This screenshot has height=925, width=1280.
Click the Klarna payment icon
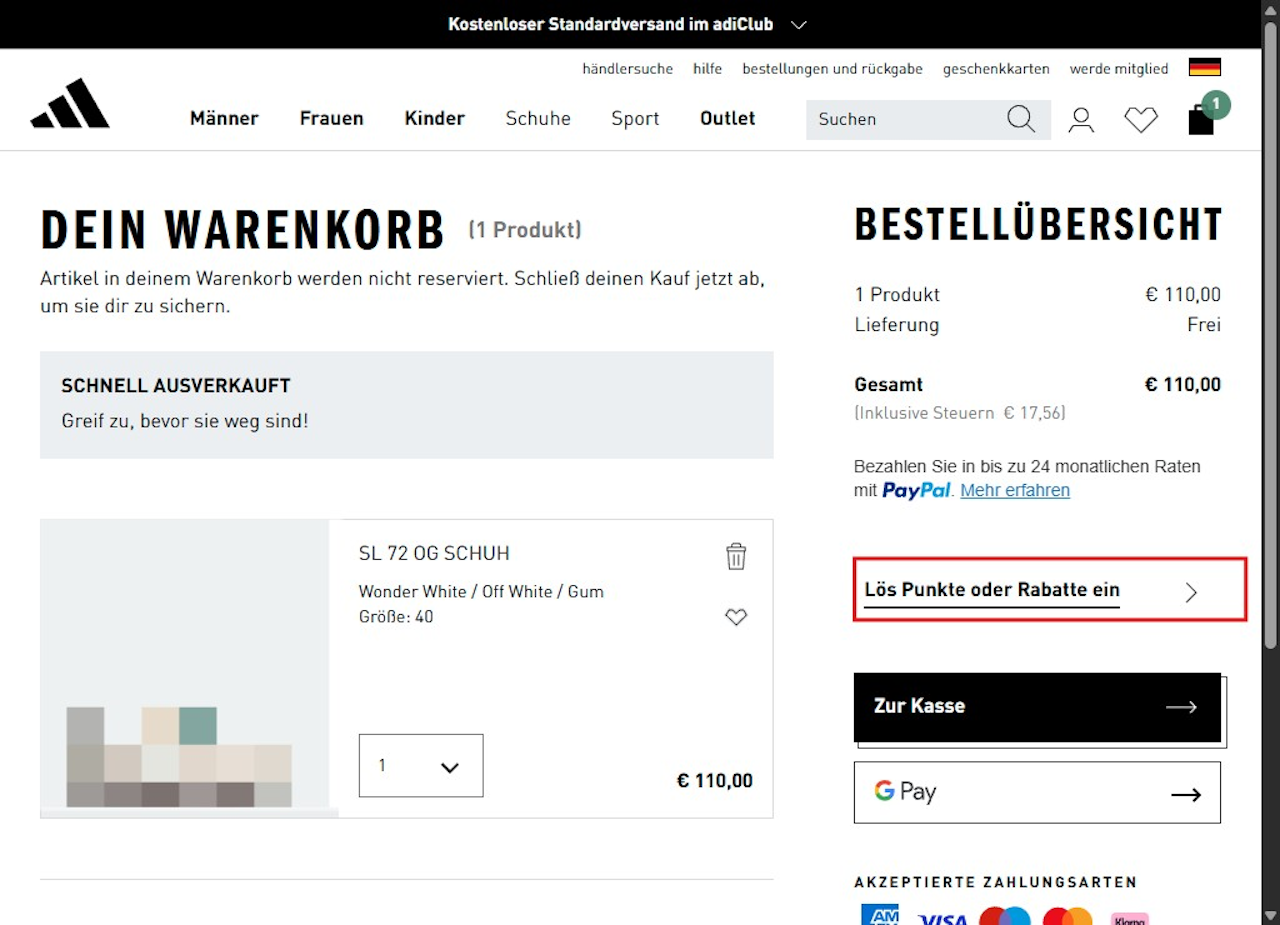1130,918
